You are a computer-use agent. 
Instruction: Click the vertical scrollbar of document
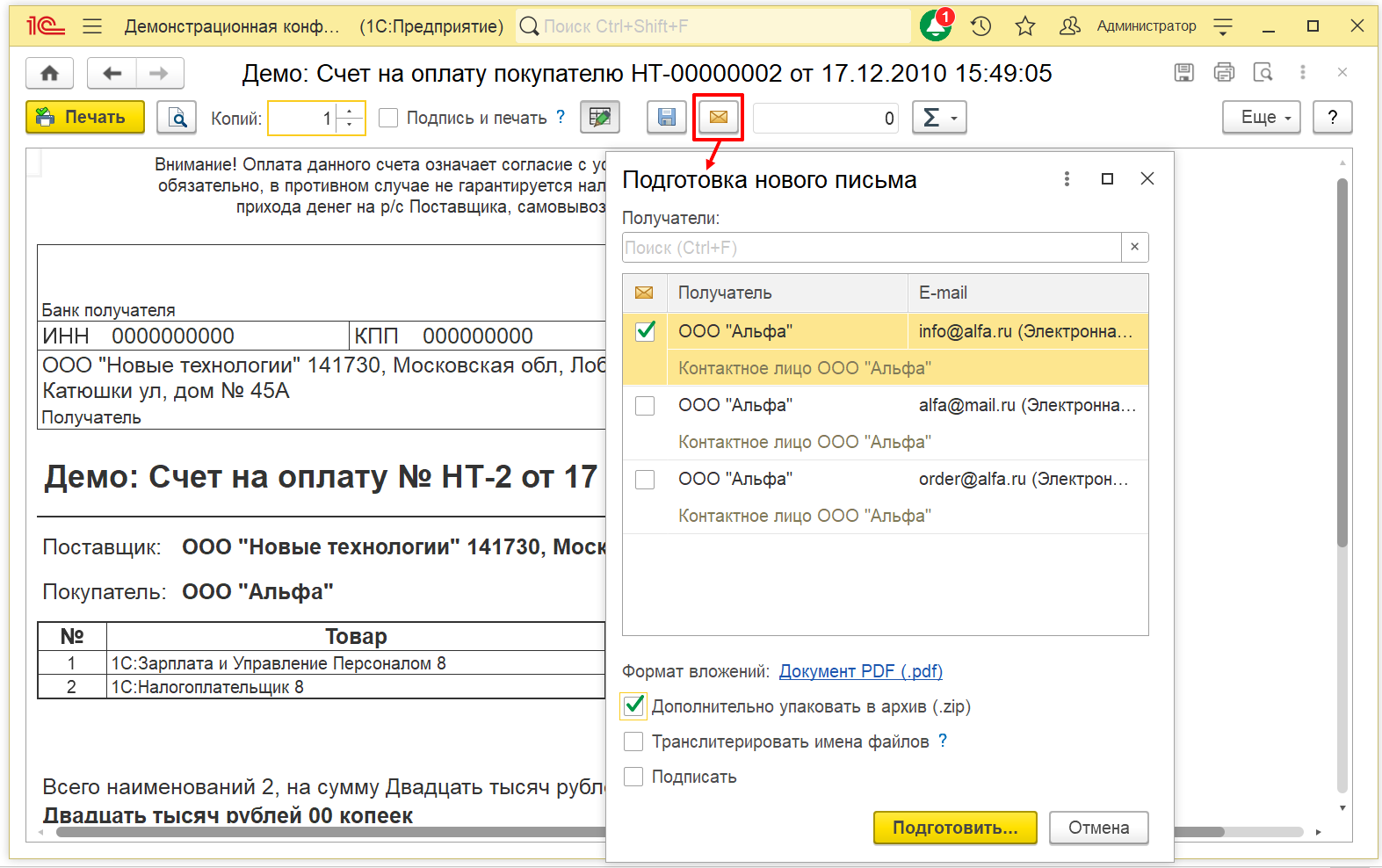tap(1342, 362)
